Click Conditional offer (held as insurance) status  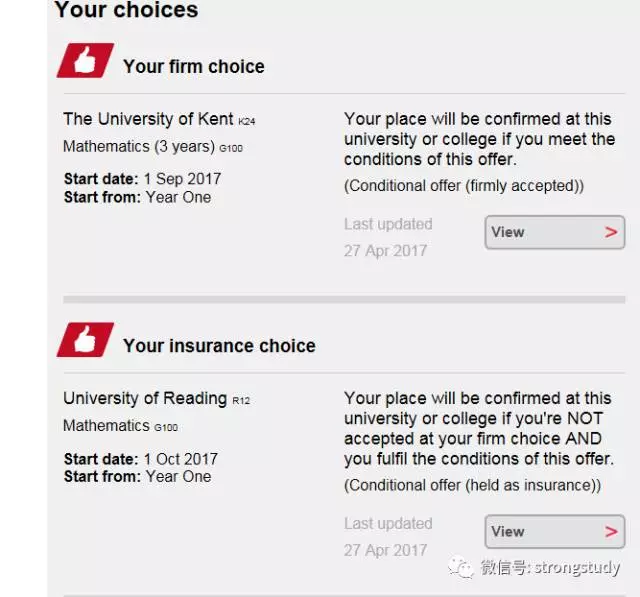tap(472, 485)
